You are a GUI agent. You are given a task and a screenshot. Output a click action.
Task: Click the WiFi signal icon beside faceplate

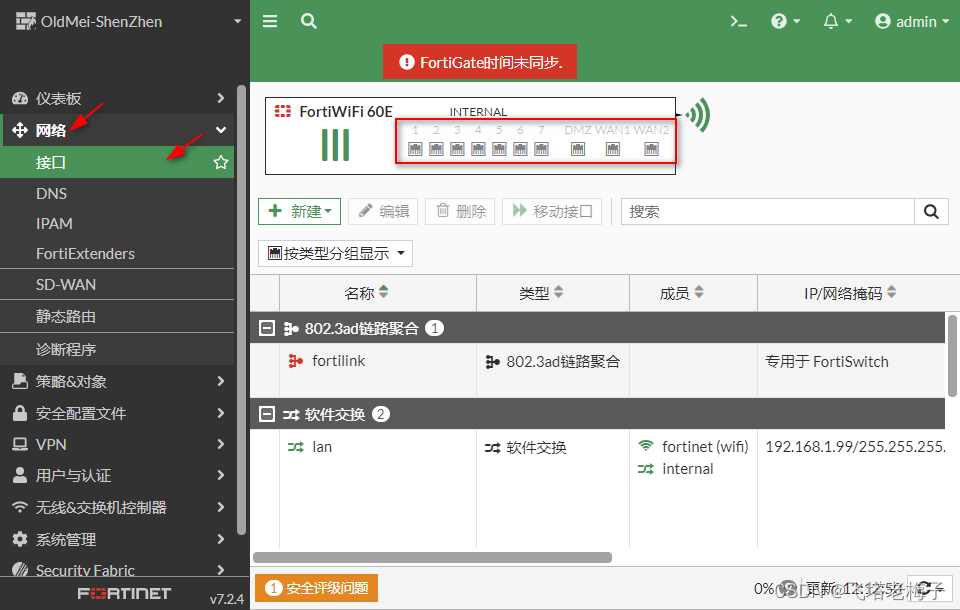(697, 115)
